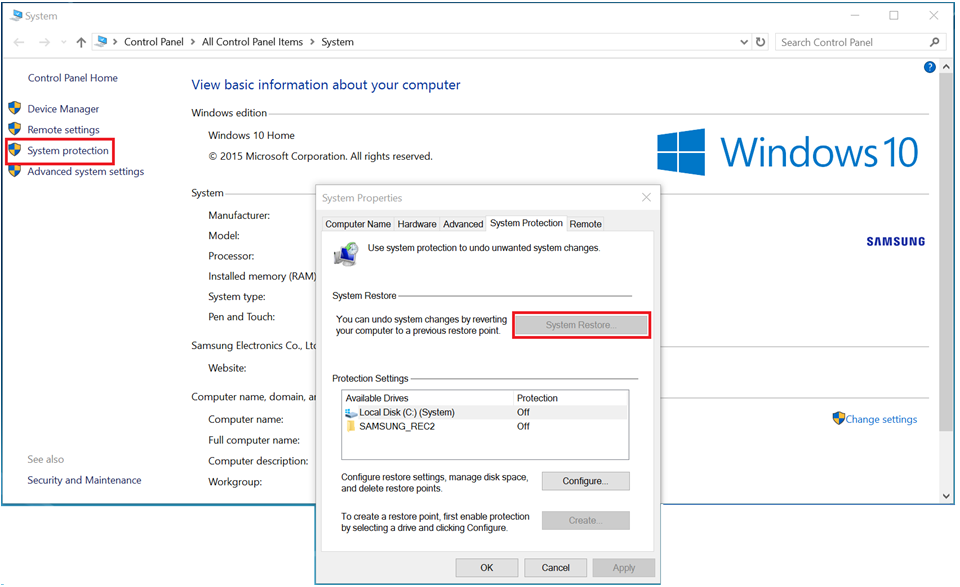Image resolution: width=960 pixels, height=587 pixels.
Task: Click Cancel in System Properties
Action: coord(555,567)
